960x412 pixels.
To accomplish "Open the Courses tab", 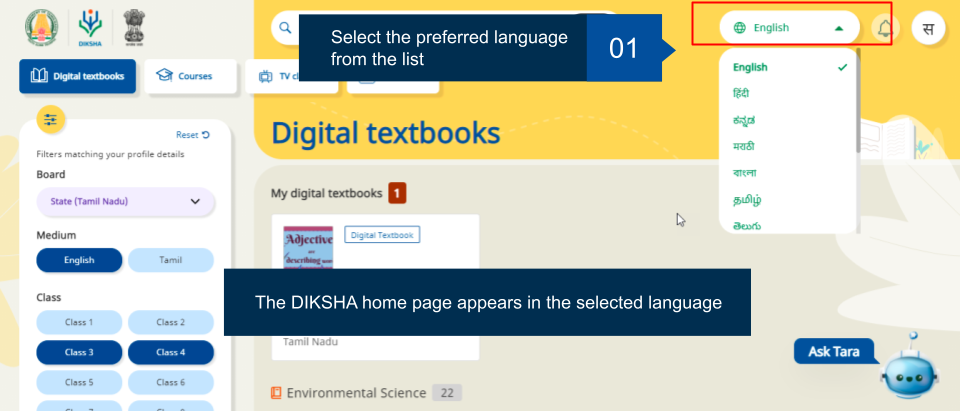I will click(x=191, y=76).
